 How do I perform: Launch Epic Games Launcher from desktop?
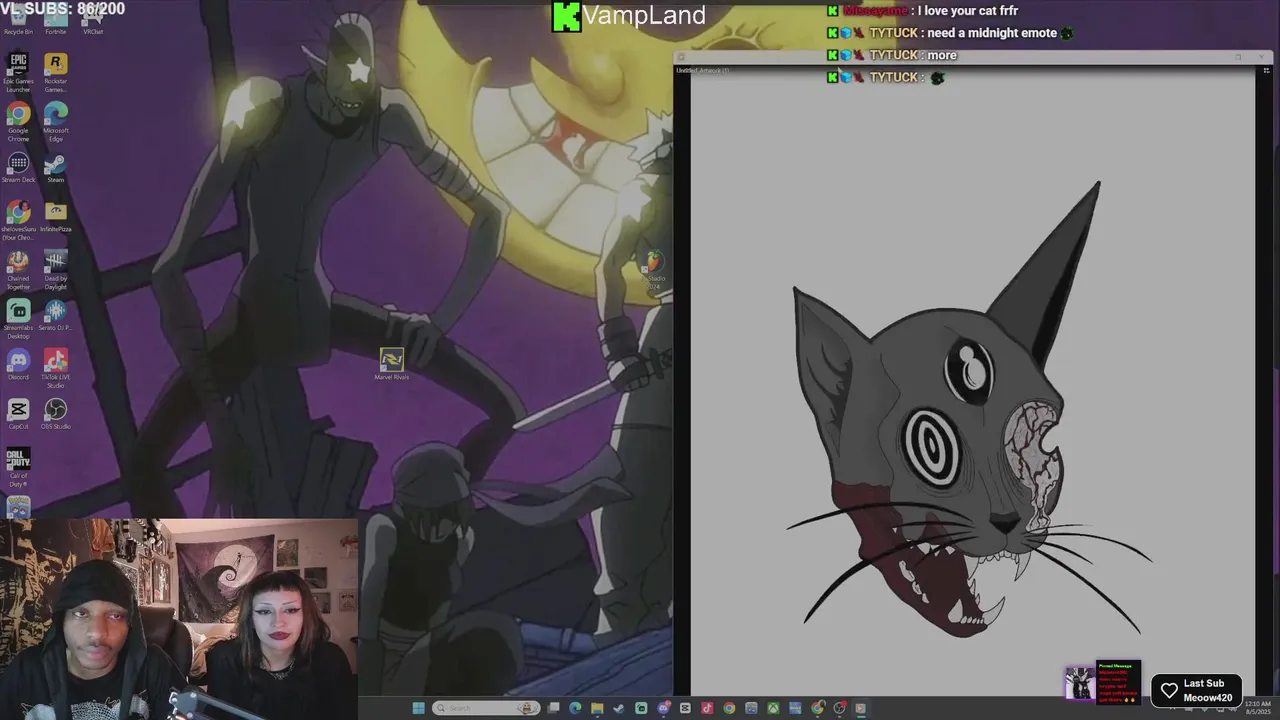tap(18, 72)
